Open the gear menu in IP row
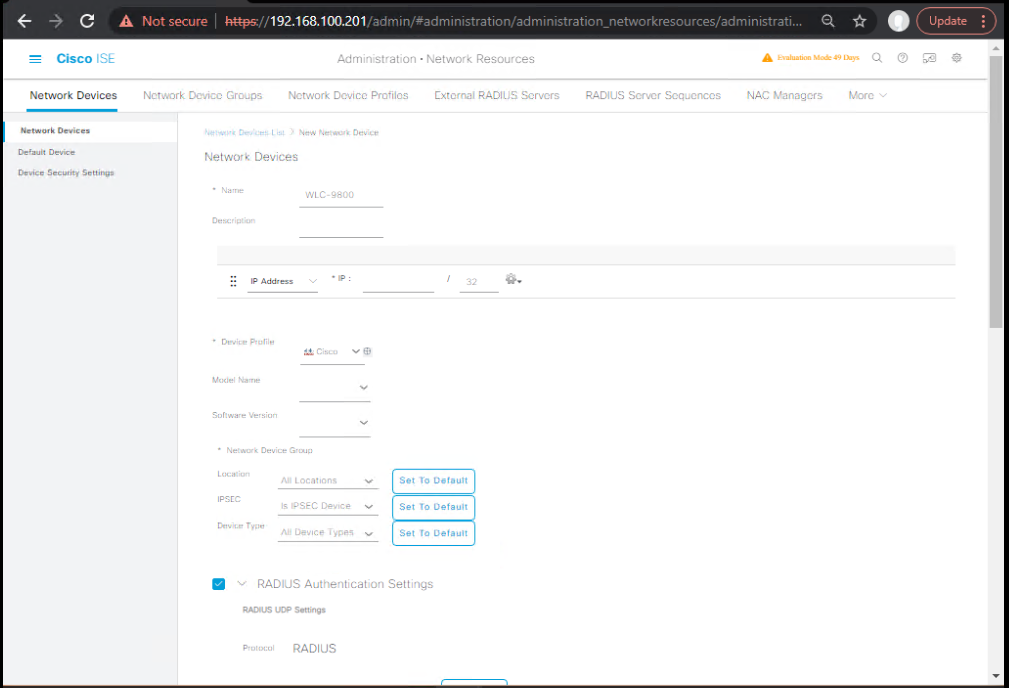Viewport: 1009px width, 688px height. coord(513,279)
